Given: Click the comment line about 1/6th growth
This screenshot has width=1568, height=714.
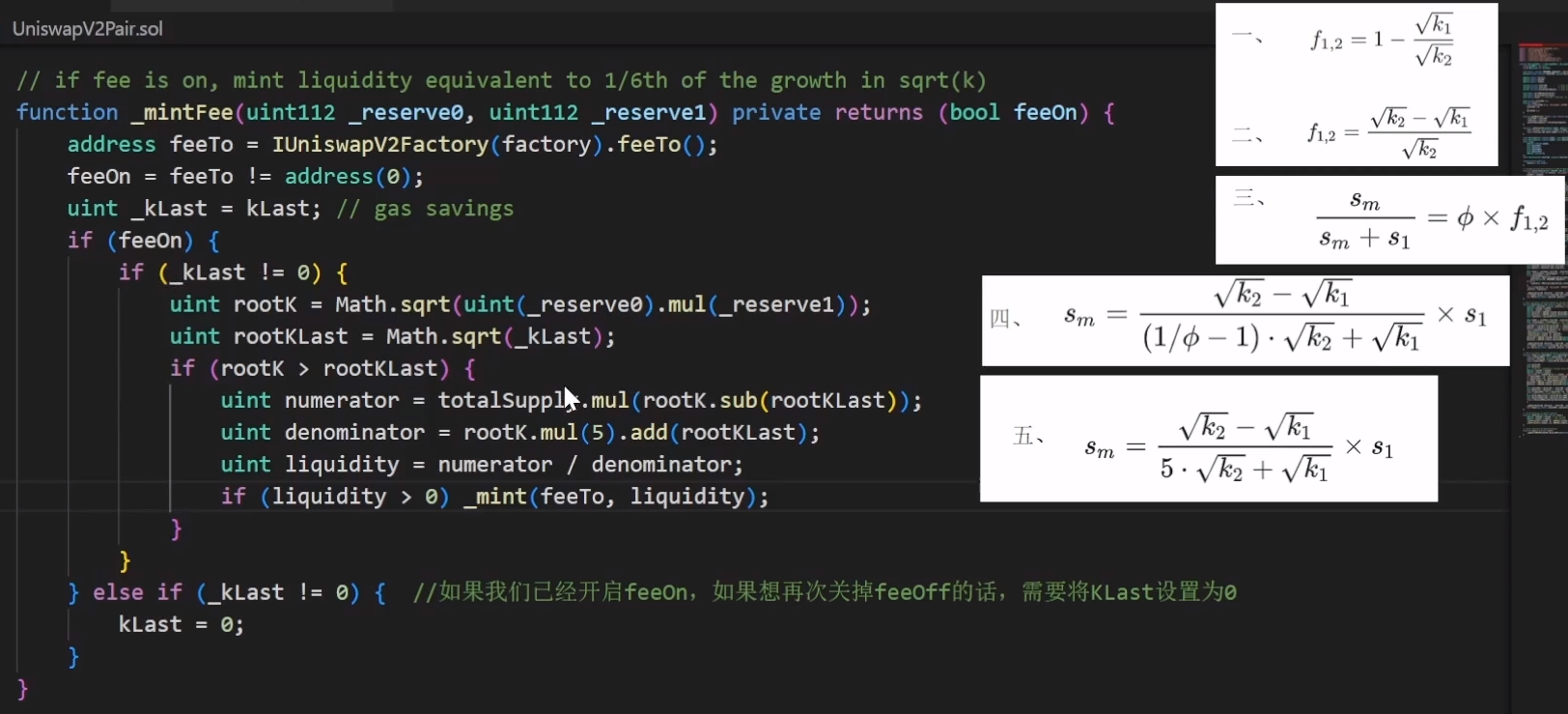Looking at the screenshot, I should click(x=502, y=80).
